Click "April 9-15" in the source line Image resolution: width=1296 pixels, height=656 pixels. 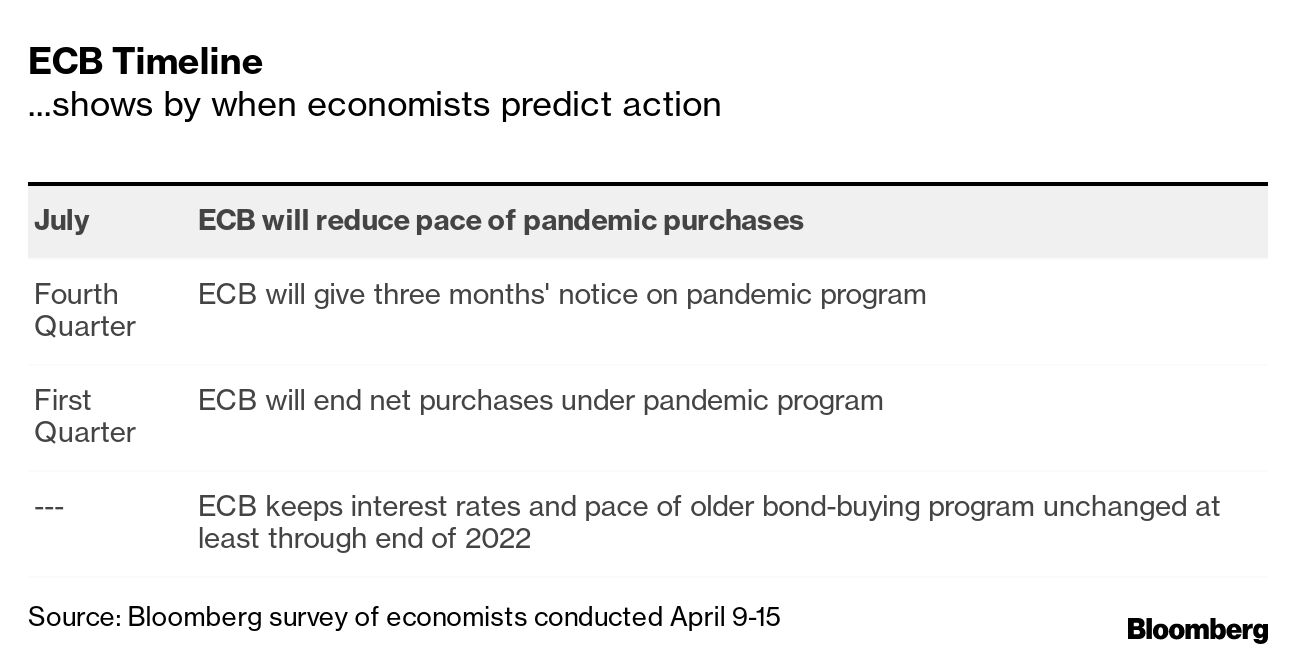725,617
